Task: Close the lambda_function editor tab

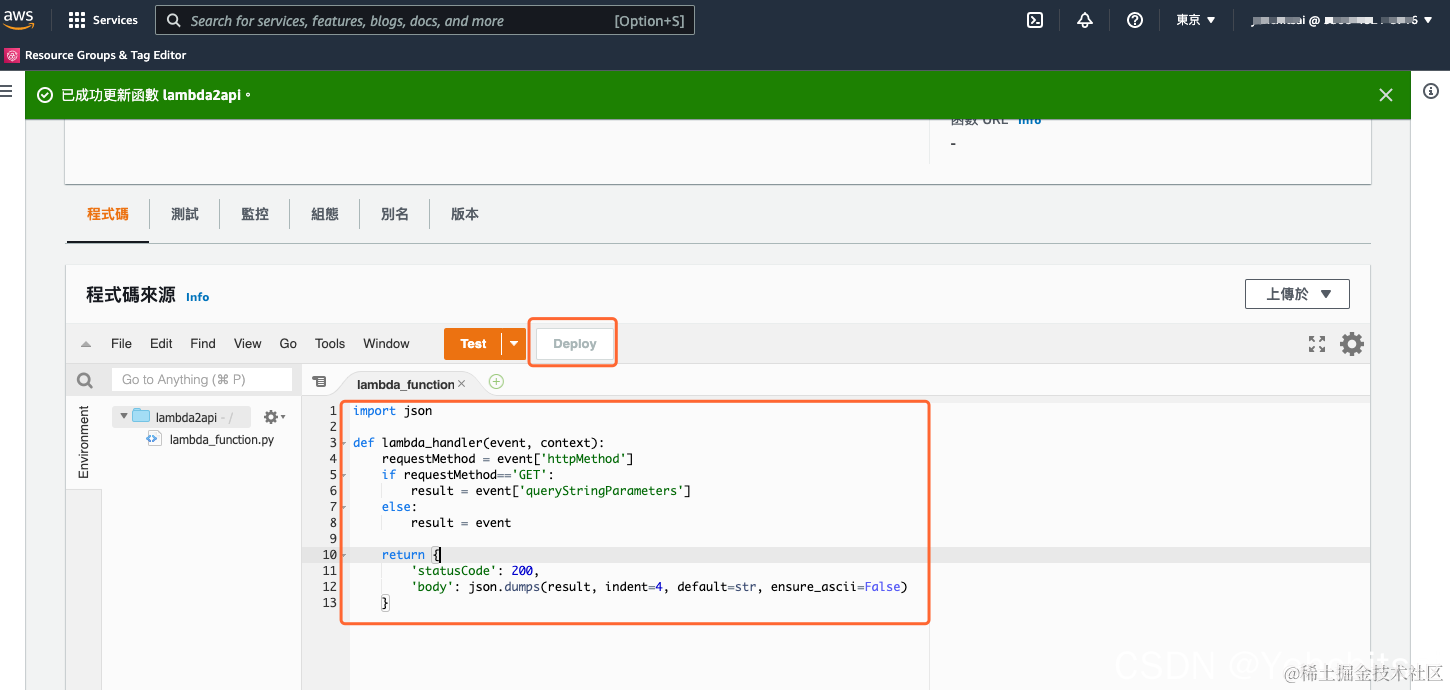Action: coord(462,384)
